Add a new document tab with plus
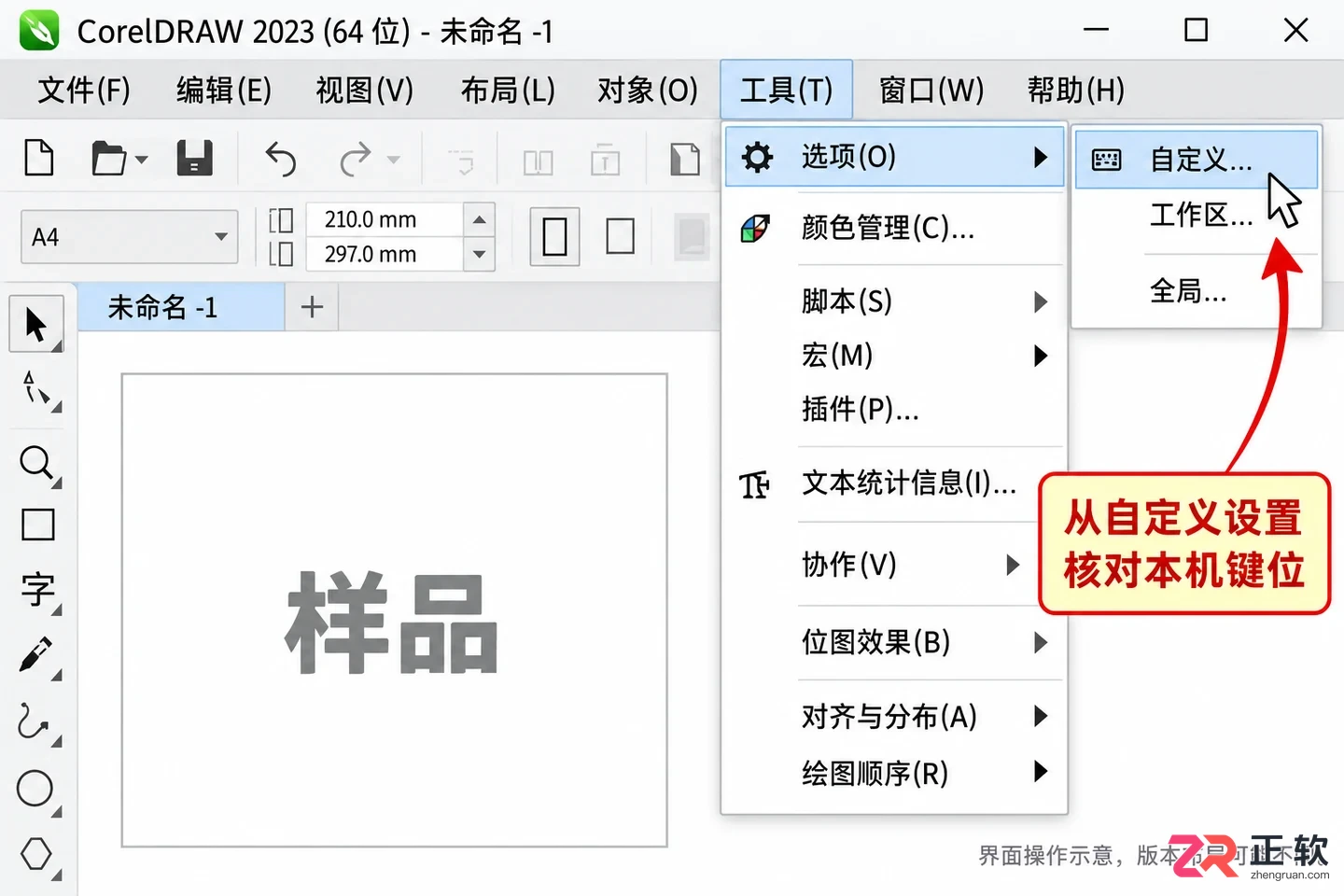The height and width of the screenshot is (896, 1344). click(x=312, y=307)
